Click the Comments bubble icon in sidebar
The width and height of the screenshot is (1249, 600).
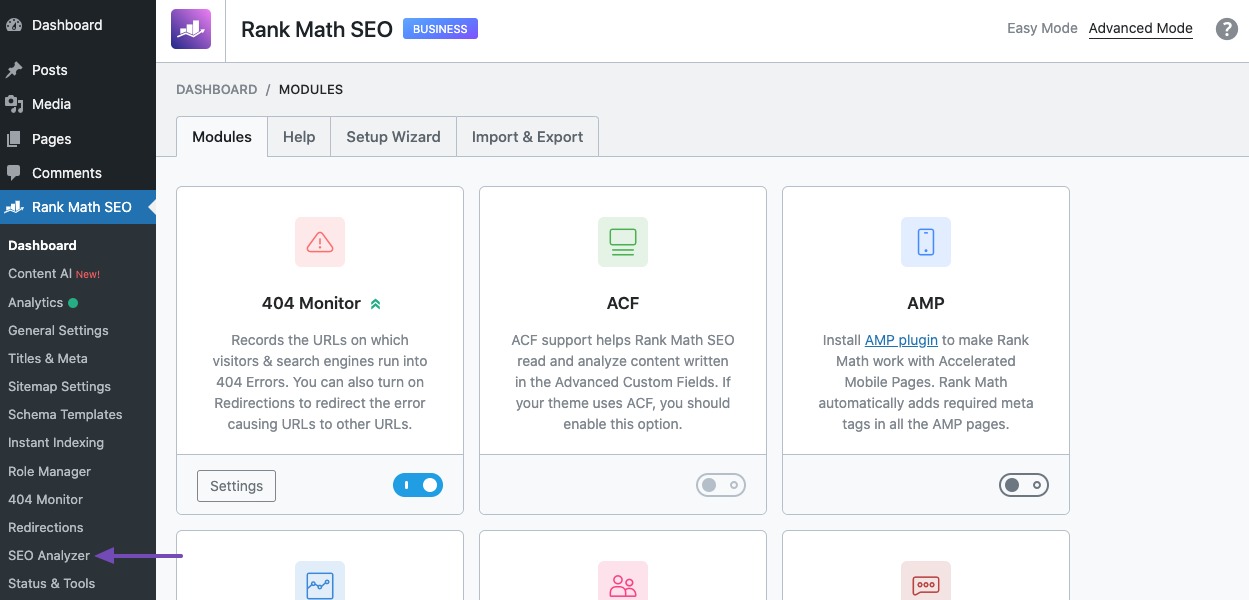[x=14, y=173]
